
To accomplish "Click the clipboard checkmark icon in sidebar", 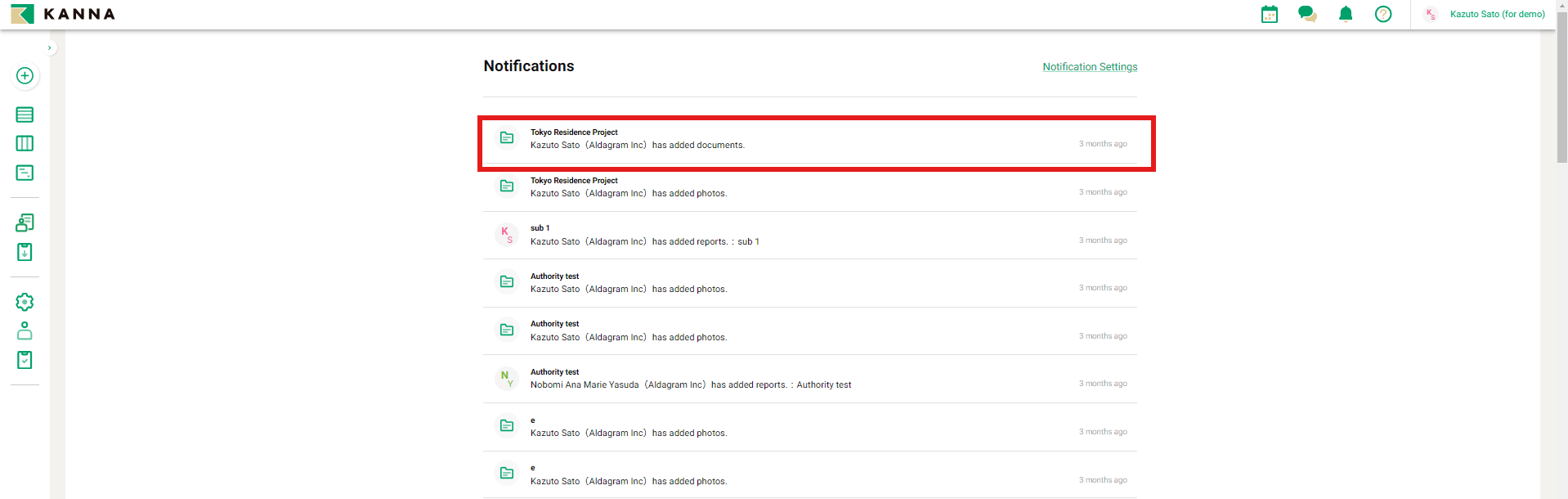I will (25, 360).
